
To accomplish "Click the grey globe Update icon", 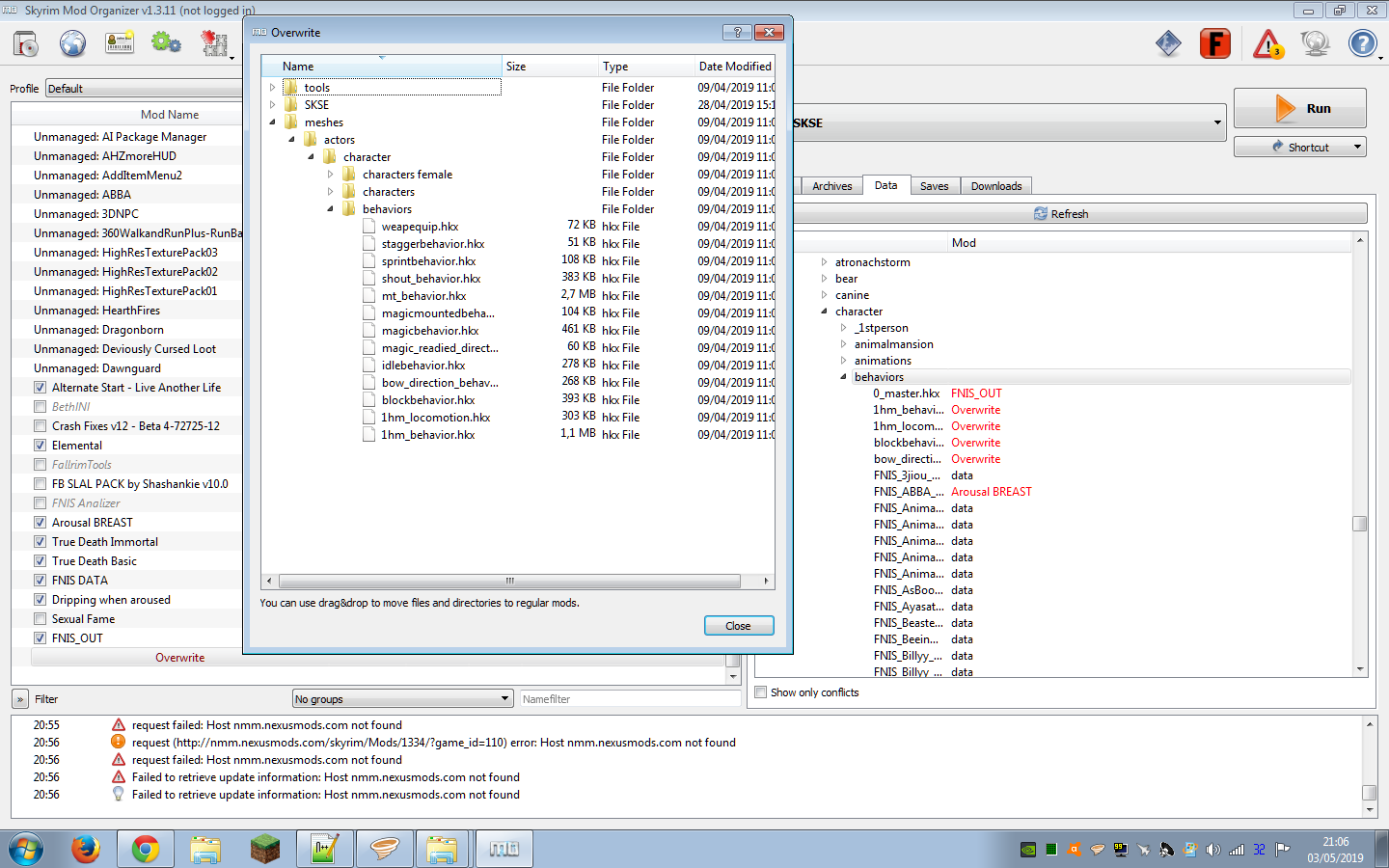I will coord(1315,43).
